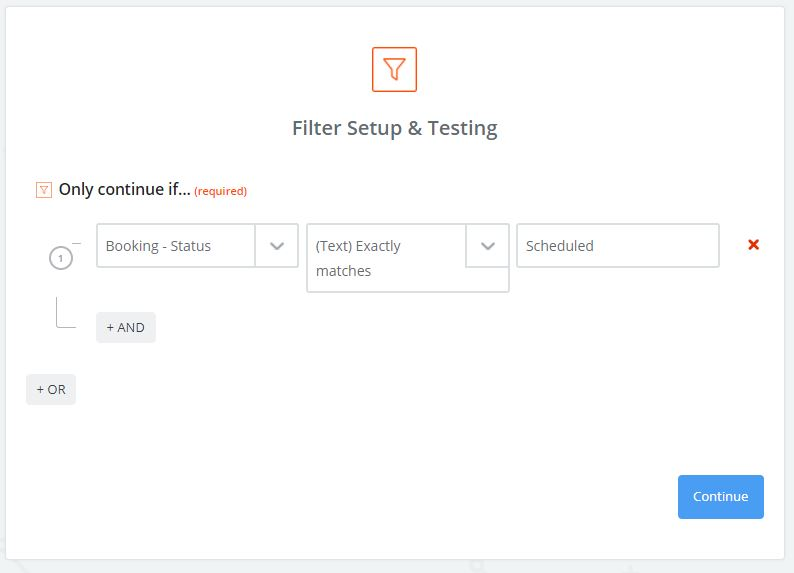The width and height of the screenshot is (794, 573).
Task: Click small filter icon beside 'Only continue if'
Action: (x=43, y=190)
